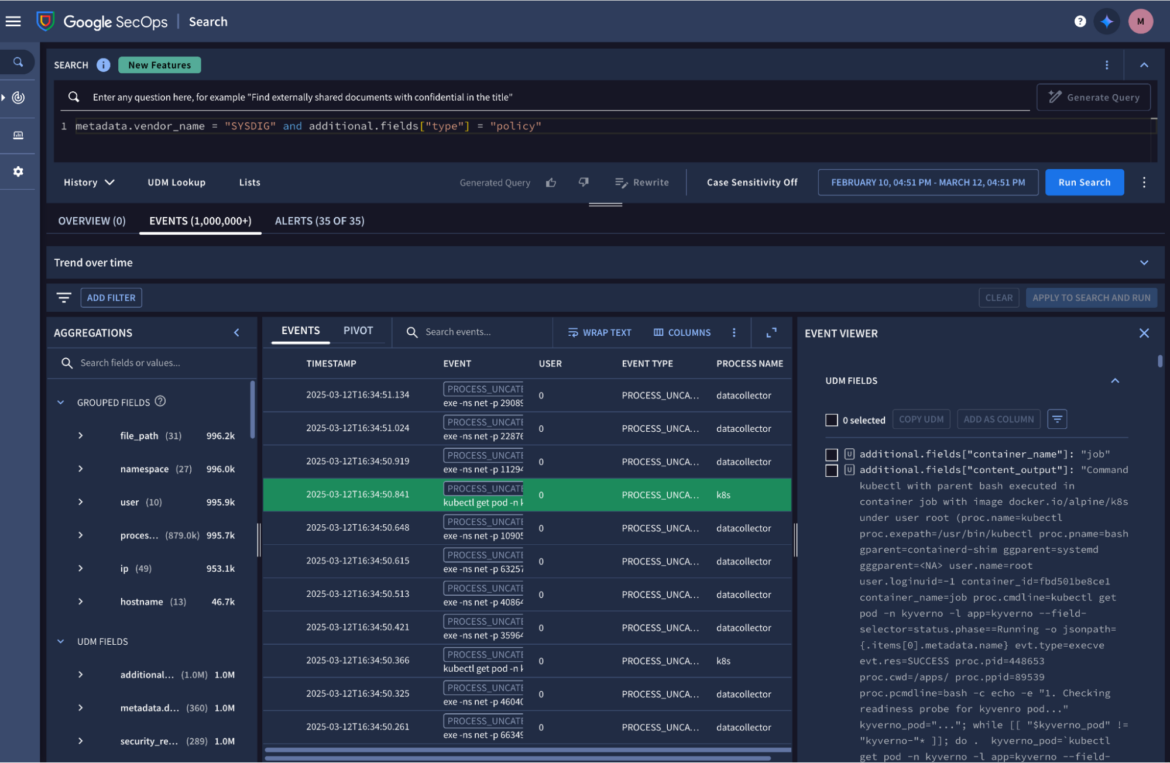This screenshot has width=1170, height=763.
Task: Open the radar detection icon in sidebar
Action: point(18,98)
